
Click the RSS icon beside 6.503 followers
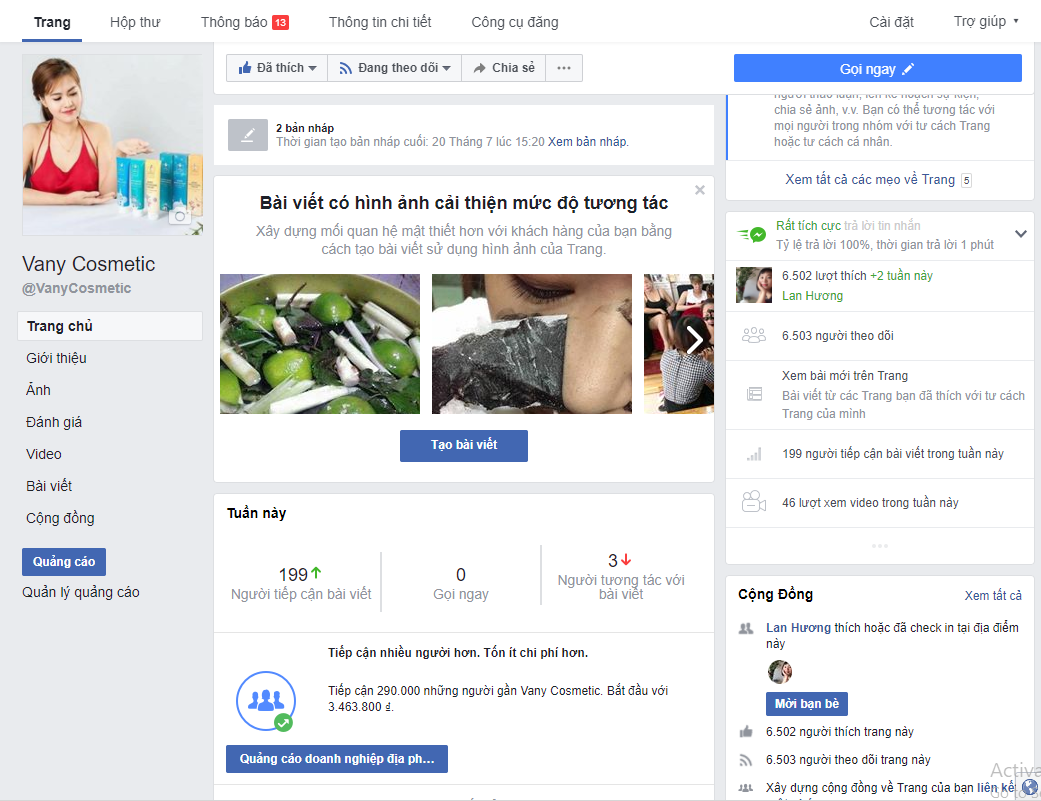point(746,760)
